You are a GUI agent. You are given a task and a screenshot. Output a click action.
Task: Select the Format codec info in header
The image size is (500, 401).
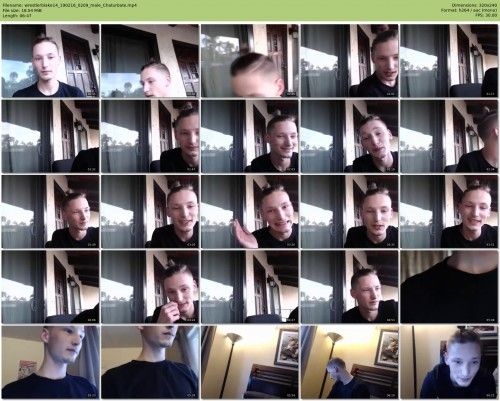(469, 10)
